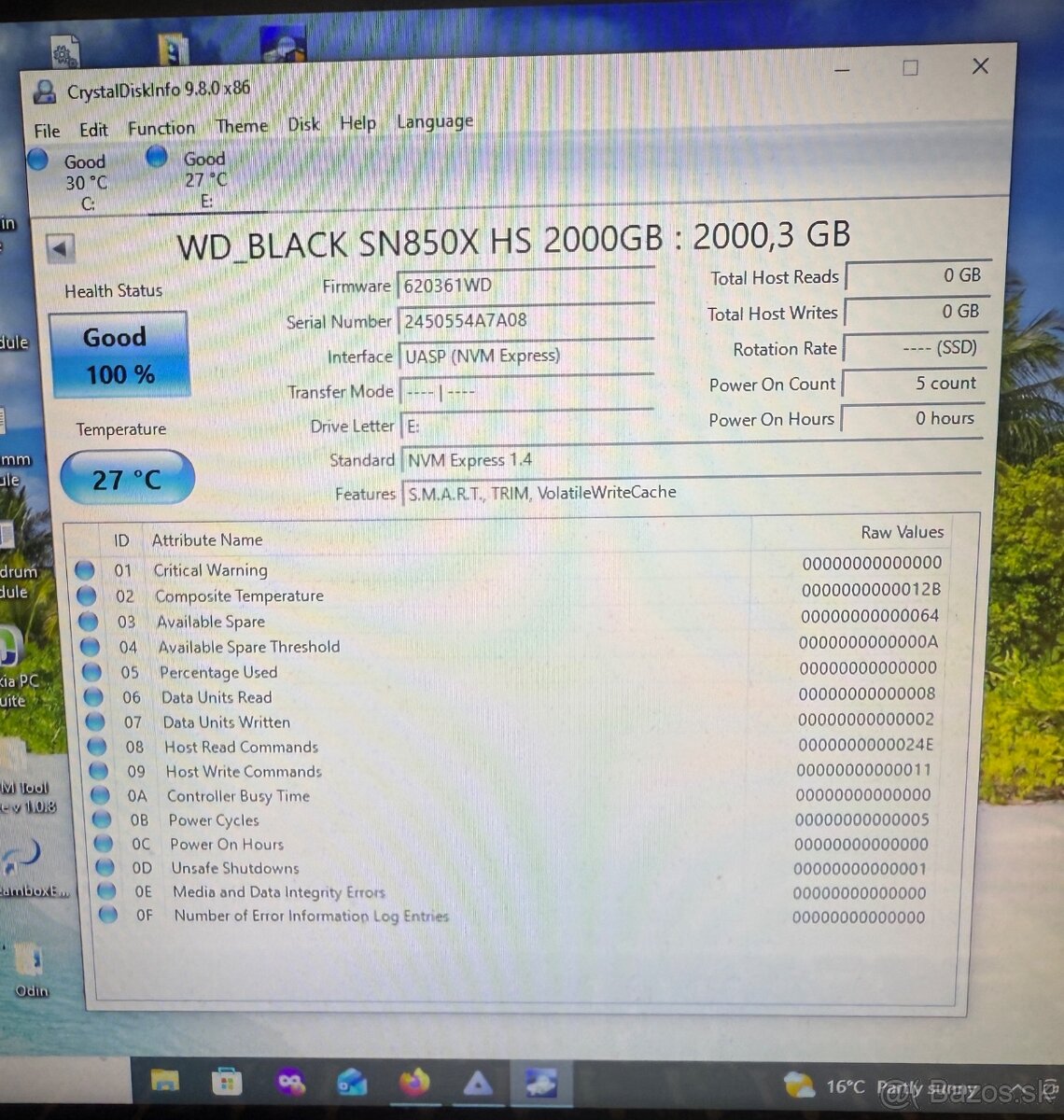
Task: Click the CrystalDiskInfo title bar icon
Action: pos(45,91)
